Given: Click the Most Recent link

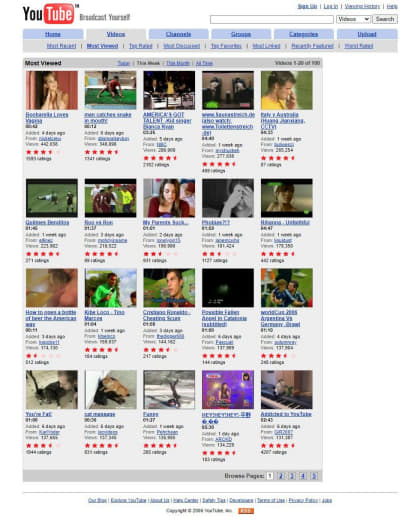Looking at the screenshot, I should pos(61,46).
